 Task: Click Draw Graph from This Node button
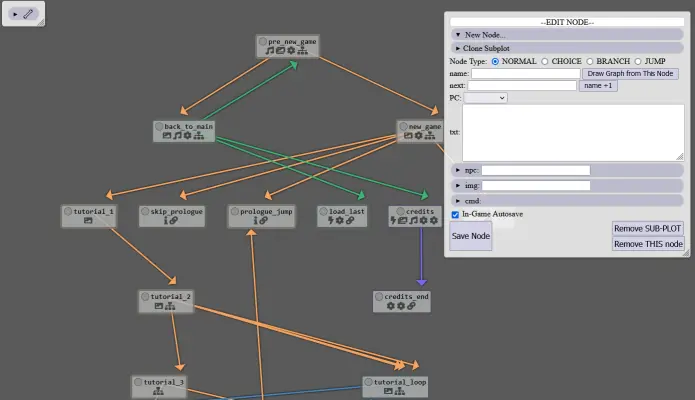tap(630, 74)
